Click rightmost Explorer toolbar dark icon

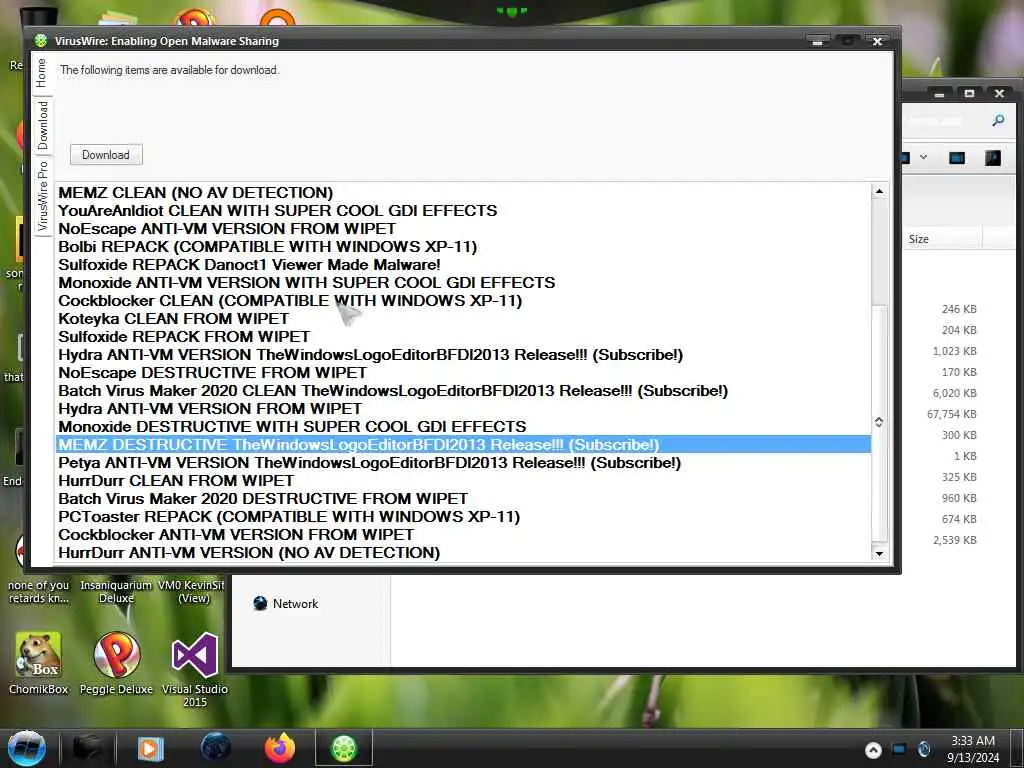pos(992,157)
